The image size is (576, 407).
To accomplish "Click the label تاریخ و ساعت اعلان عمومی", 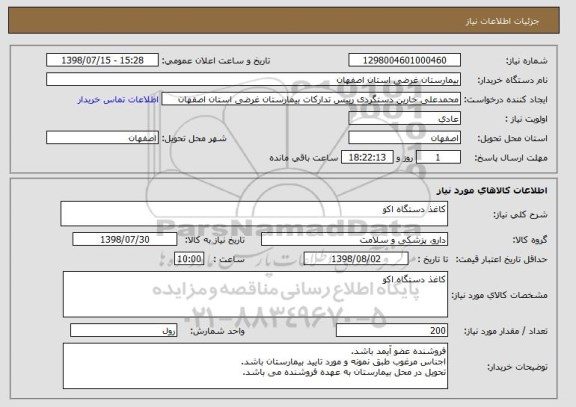I will [x=216, y=61].
